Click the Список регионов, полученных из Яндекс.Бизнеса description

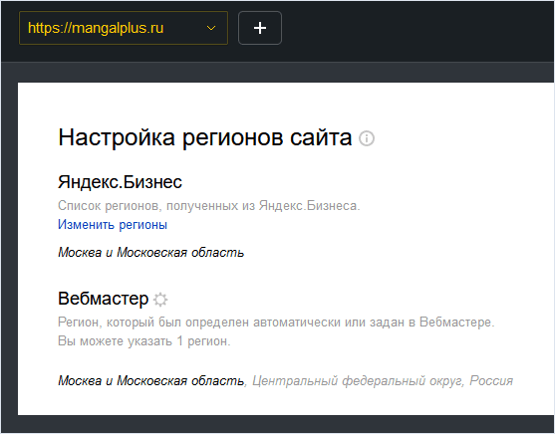point(209,206)
